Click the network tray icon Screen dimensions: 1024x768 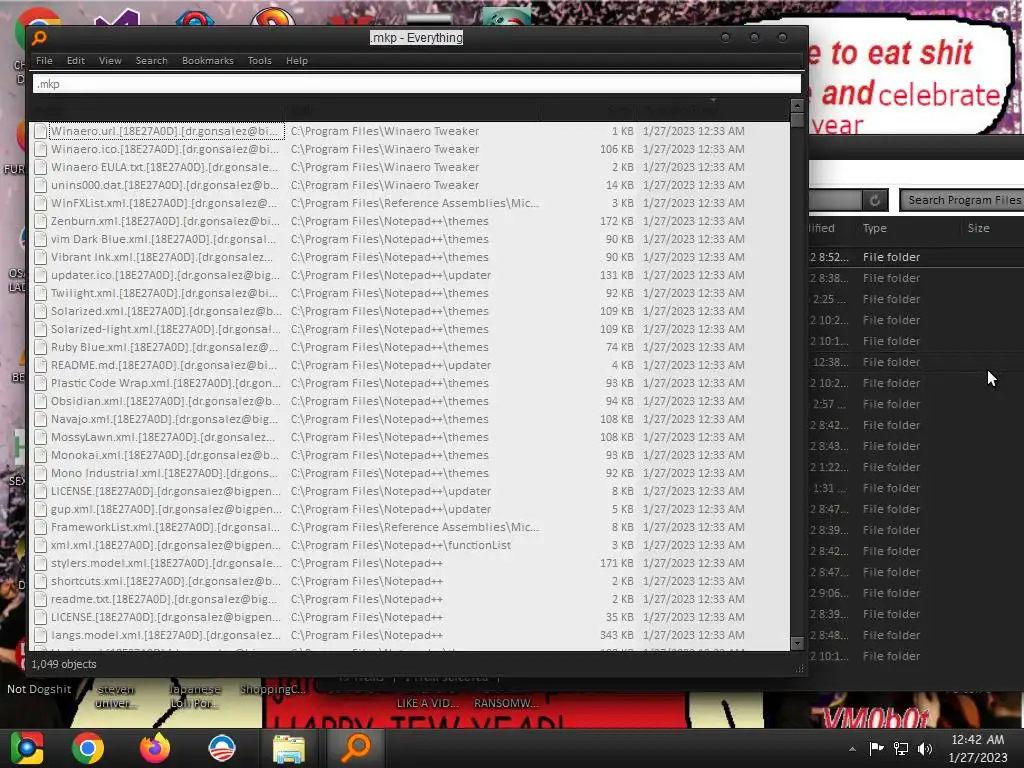pyautogui.click(x=901, y=748)
